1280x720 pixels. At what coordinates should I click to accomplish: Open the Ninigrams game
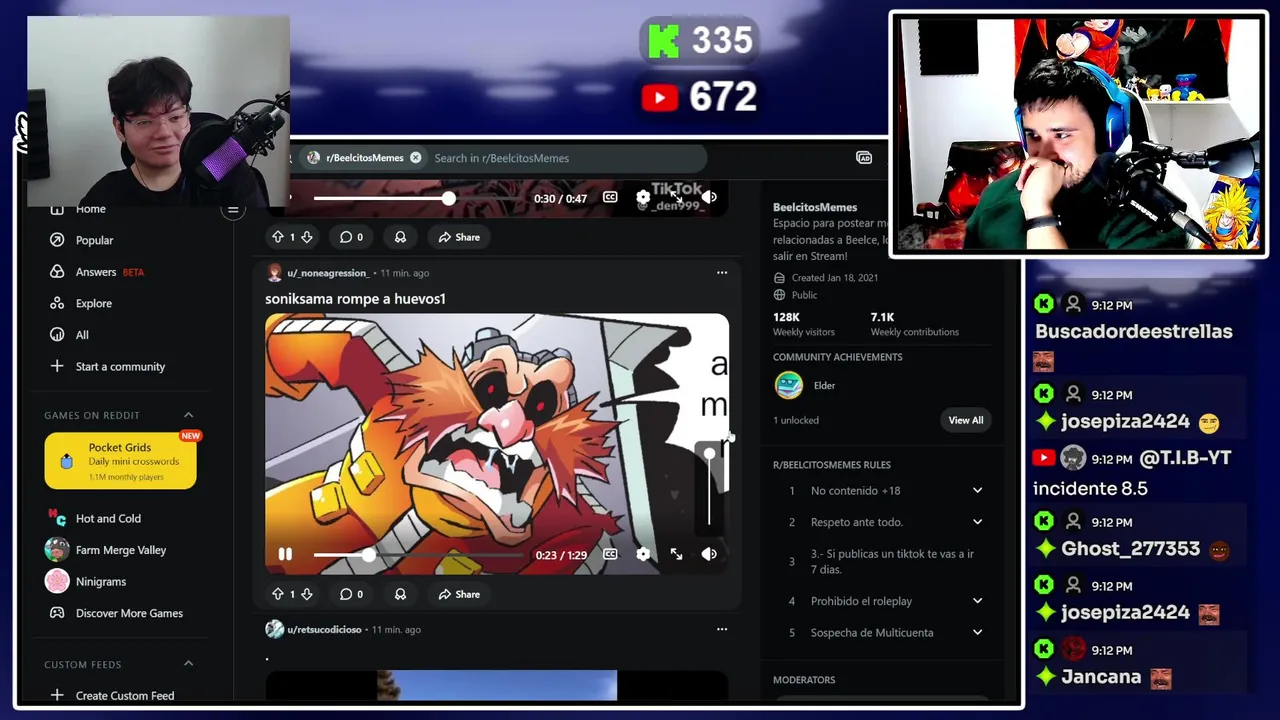click(101, 581)
